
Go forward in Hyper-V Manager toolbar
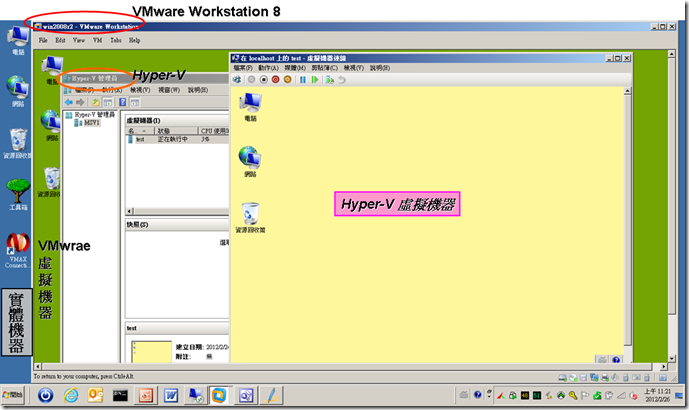click(80, 102)
